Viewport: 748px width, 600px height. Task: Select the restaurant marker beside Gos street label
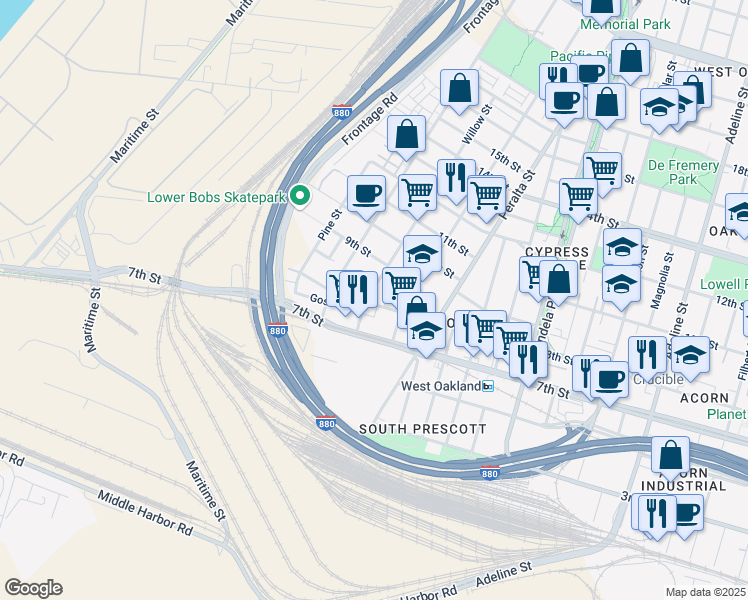pyautogui.click(x=358, y=293)
